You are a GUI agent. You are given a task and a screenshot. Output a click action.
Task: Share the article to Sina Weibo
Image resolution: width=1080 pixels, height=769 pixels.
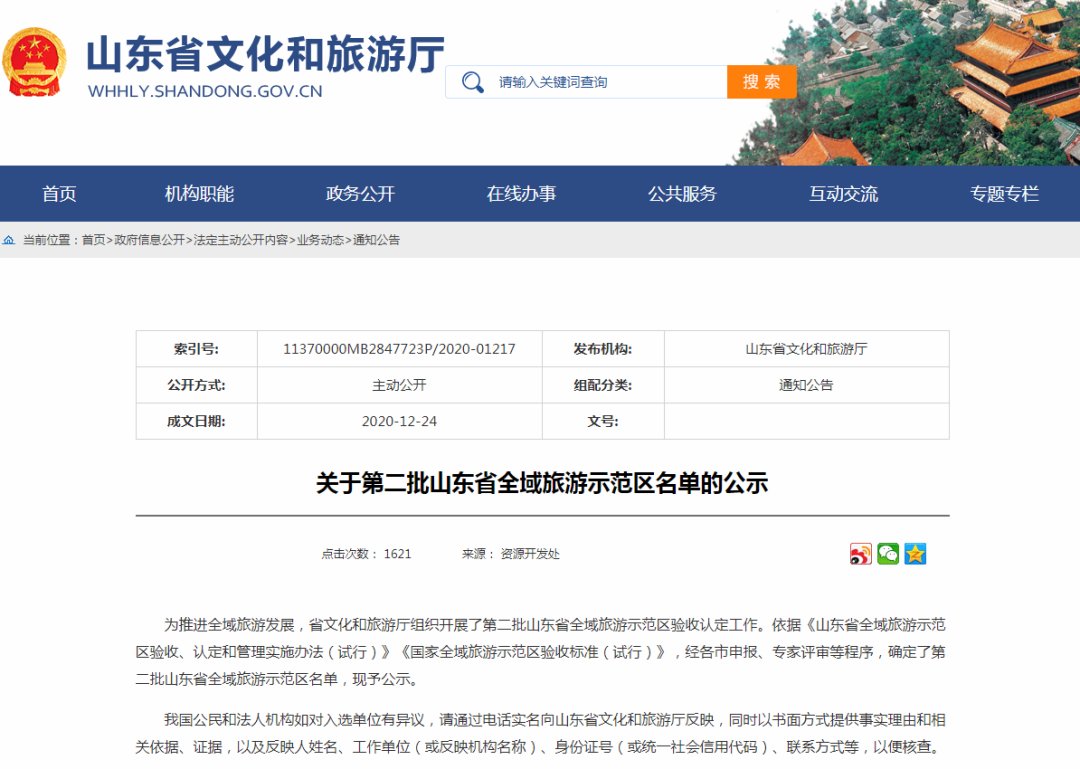coord(861,554)
